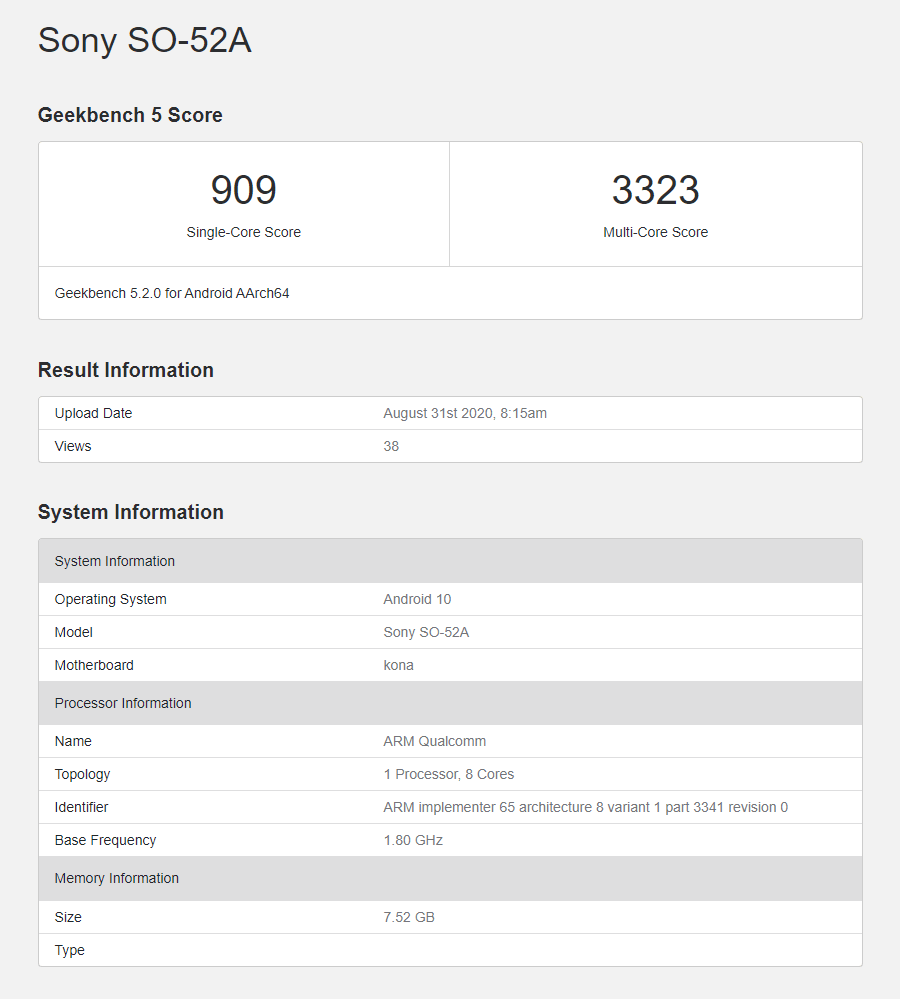Click the multi-core score value 3323
The image size is (900, 999).
pos(655,190)
